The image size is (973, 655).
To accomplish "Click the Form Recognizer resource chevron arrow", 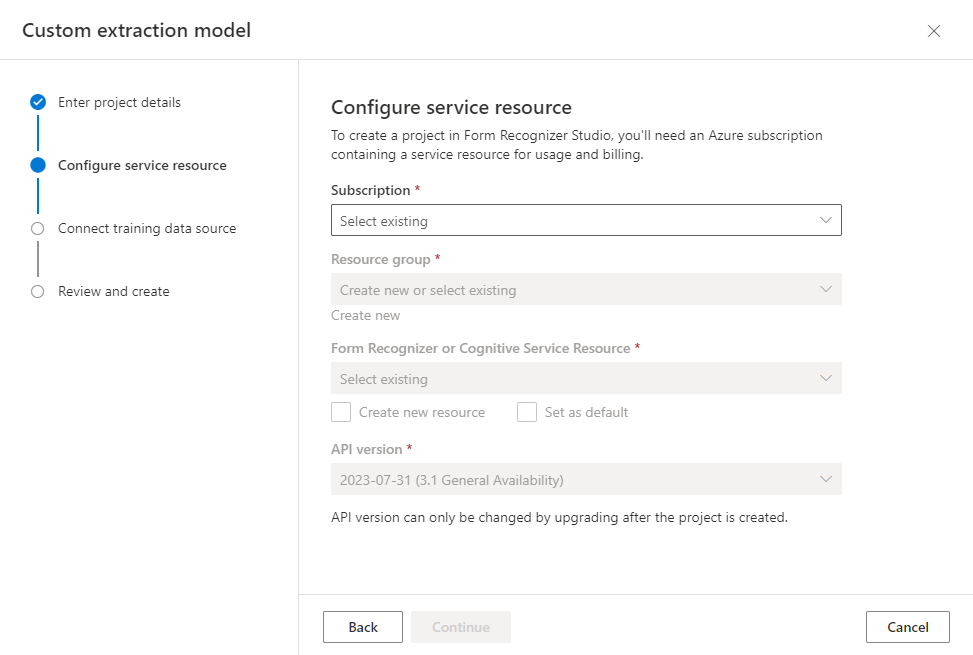I will [825, 378].
